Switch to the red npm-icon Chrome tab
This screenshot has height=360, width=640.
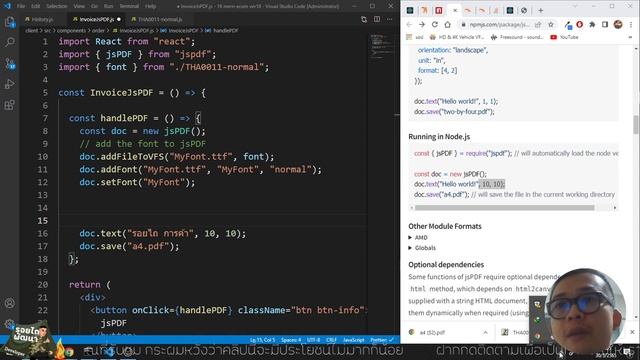[x=439, y=11]
